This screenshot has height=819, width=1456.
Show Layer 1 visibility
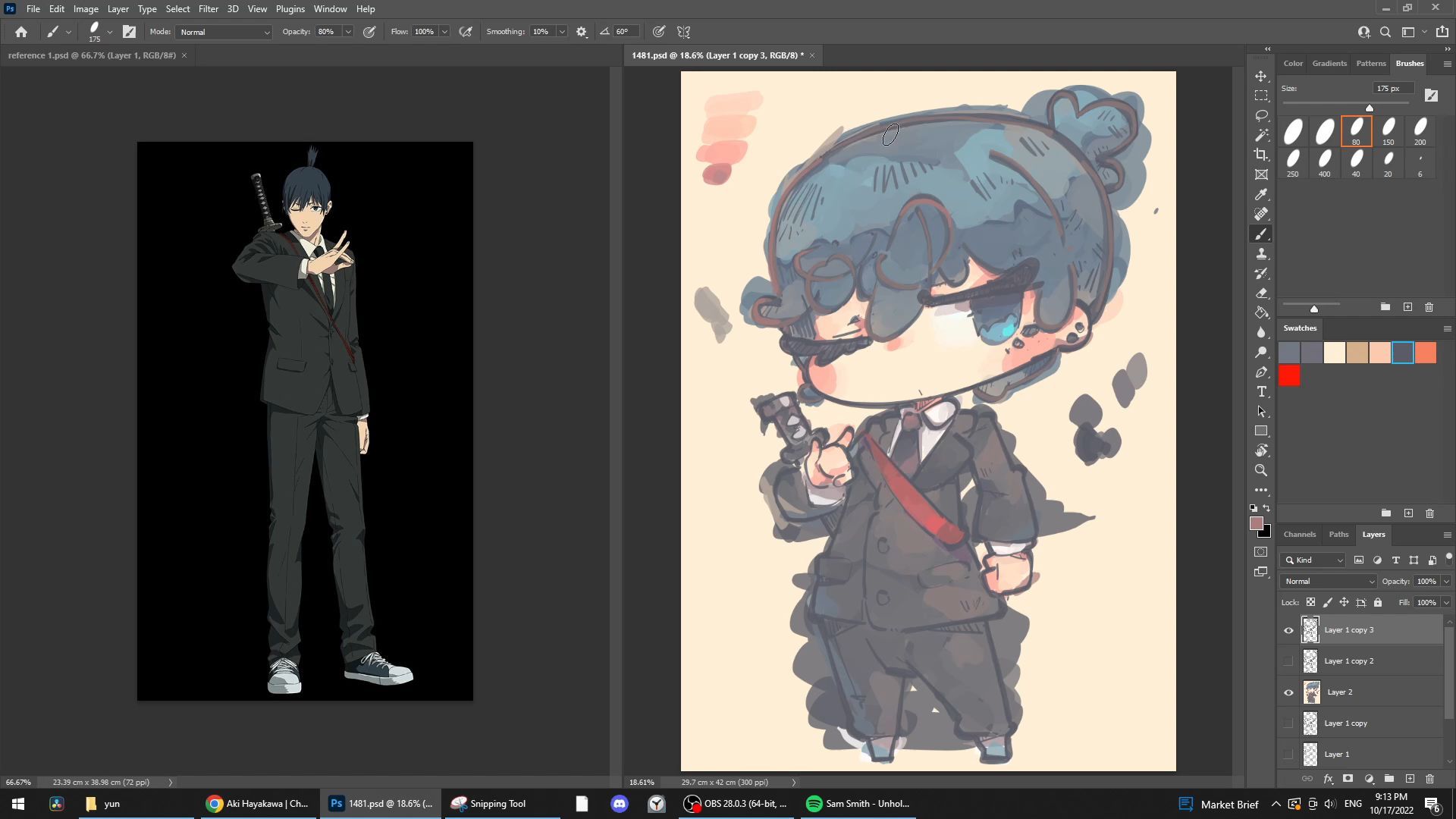[x=1288, y=755]
